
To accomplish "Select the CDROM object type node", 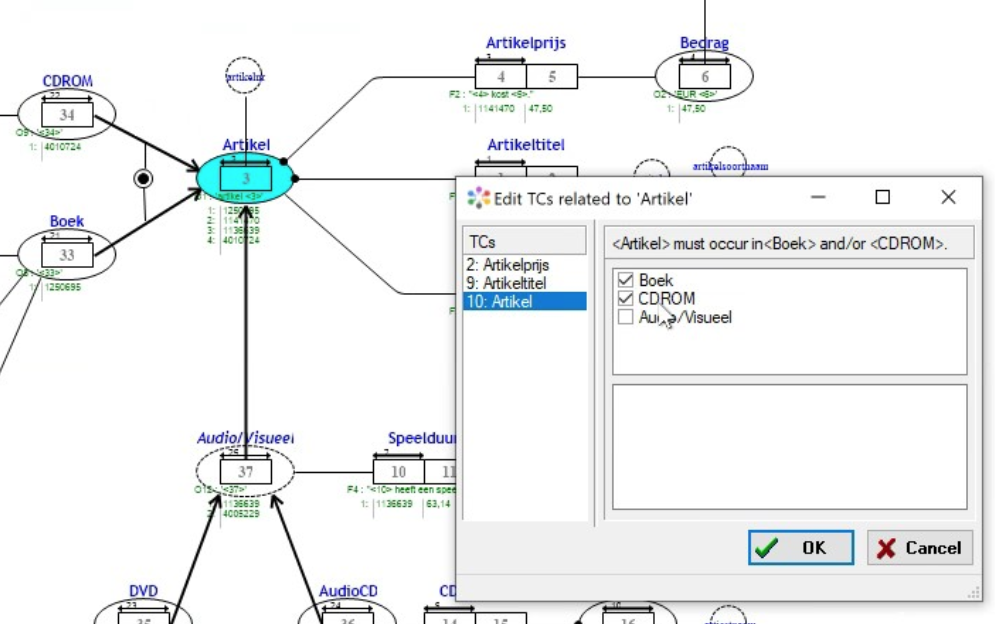I will tap(67, 115).
